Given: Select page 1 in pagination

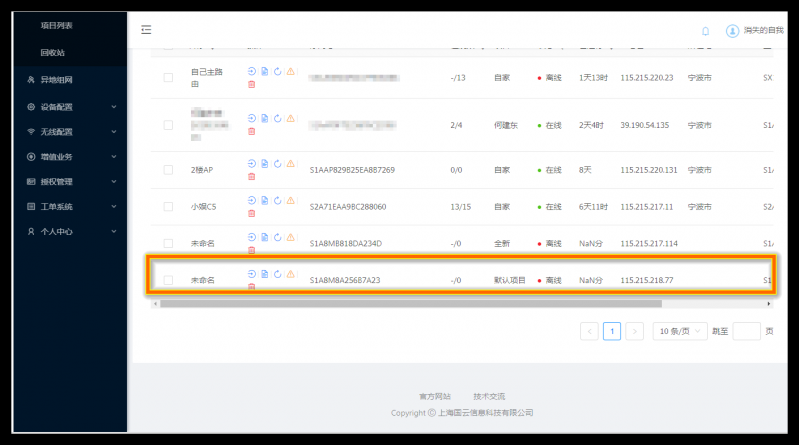Looking at the screenshot, I should coord(612,331).
